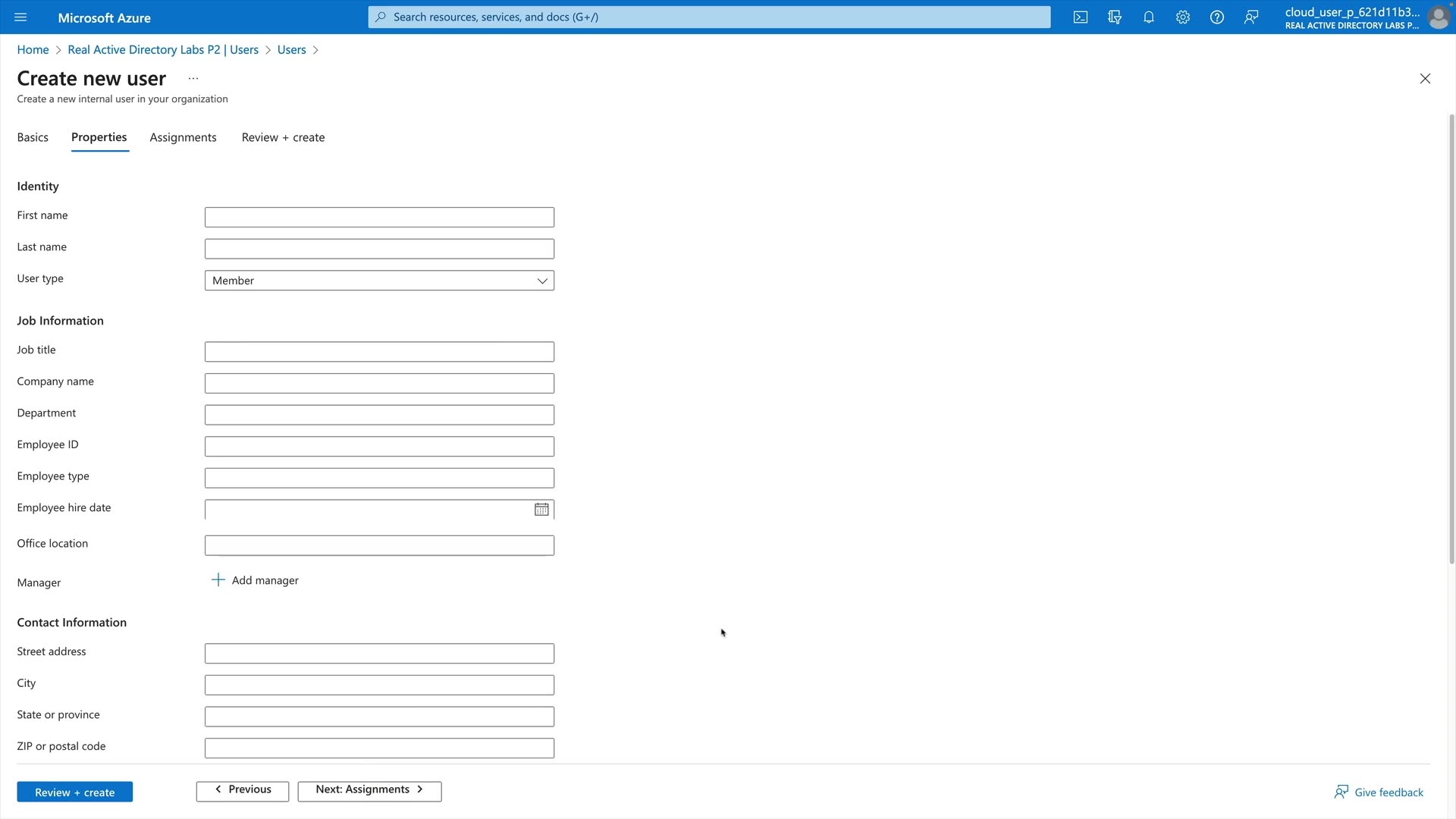Open the Help question mark icon
This screenshot has height=819, width=1456.
(x=1217, y=17)
